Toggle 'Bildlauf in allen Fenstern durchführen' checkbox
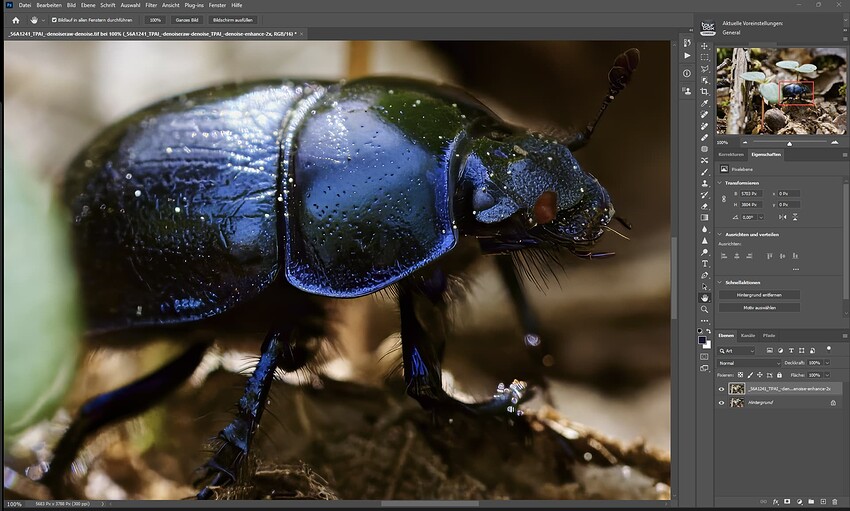 [x=53, y=19]
